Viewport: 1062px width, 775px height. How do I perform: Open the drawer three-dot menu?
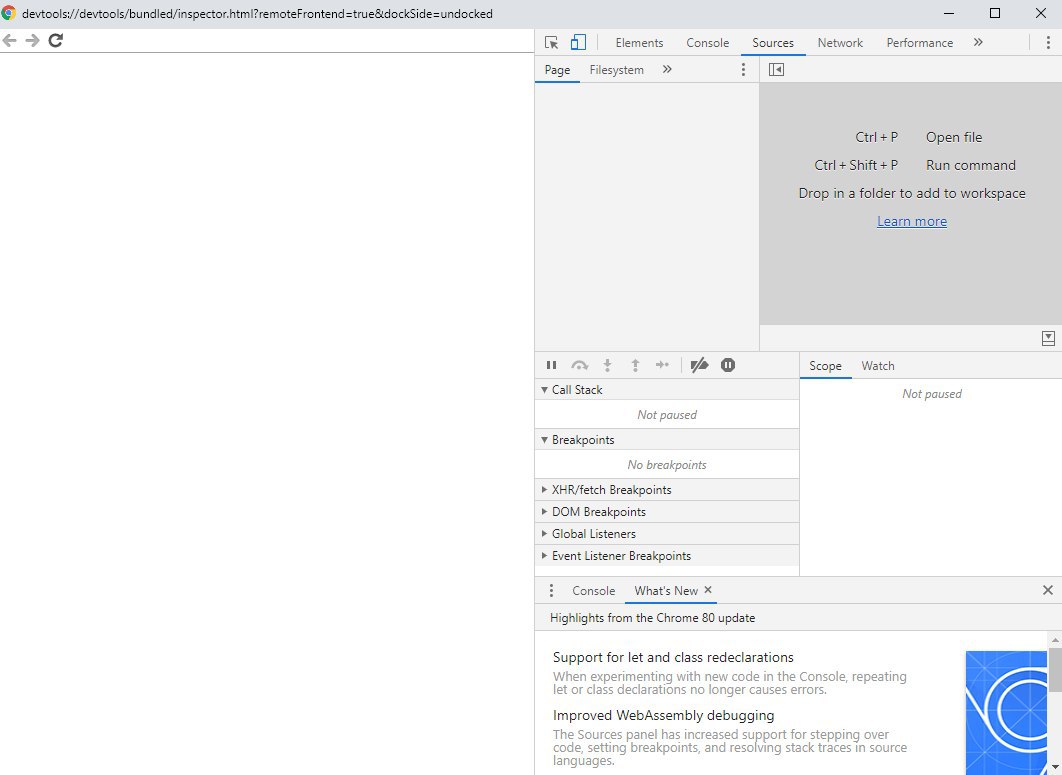click(551, 591)
